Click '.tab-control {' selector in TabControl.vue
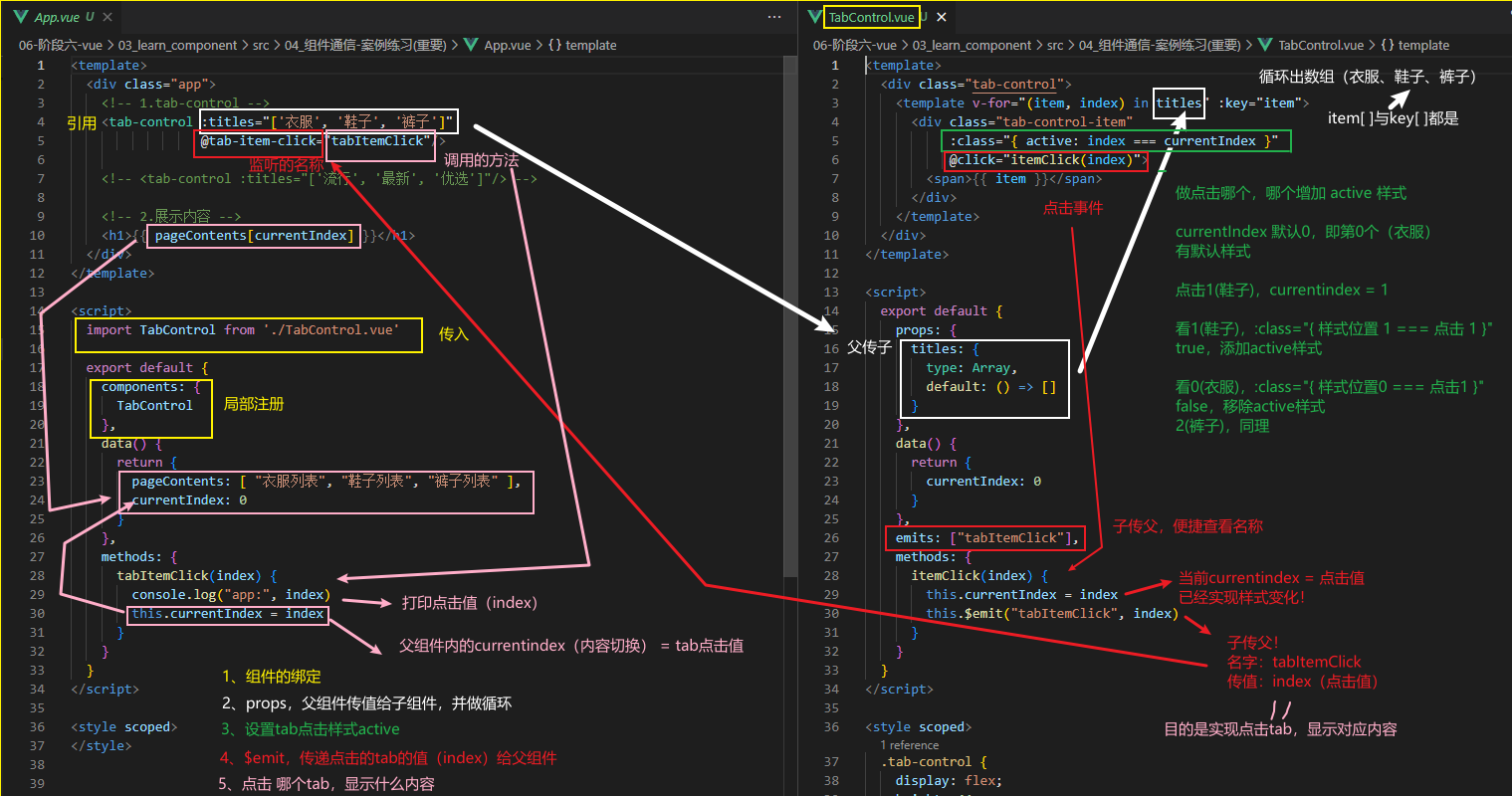The width and height of the screenshot is (1512, 796). (934, 761)
